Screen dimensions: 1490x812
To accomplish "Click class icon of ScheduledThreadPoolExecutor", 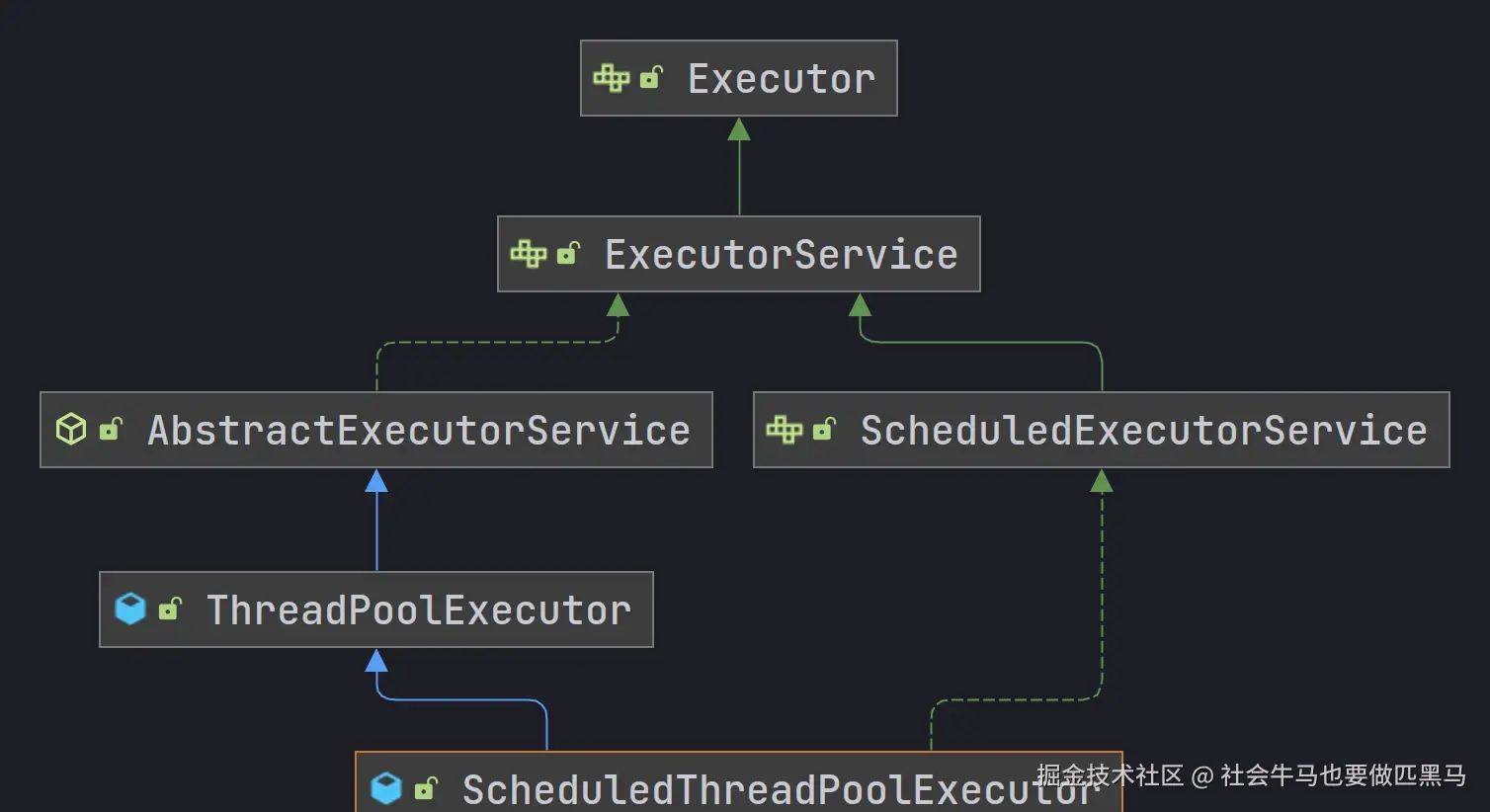I will click(386, 788).
